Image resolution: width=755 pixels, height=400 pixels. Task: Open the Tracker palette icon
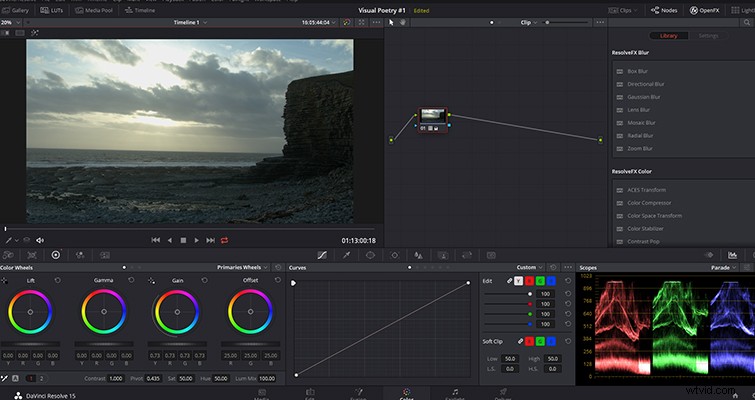coord(394,255)
